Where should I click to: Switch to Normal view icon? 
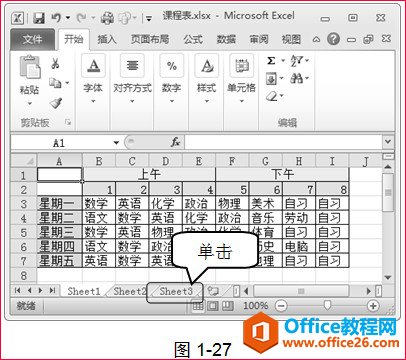click(x=198, y=306)
